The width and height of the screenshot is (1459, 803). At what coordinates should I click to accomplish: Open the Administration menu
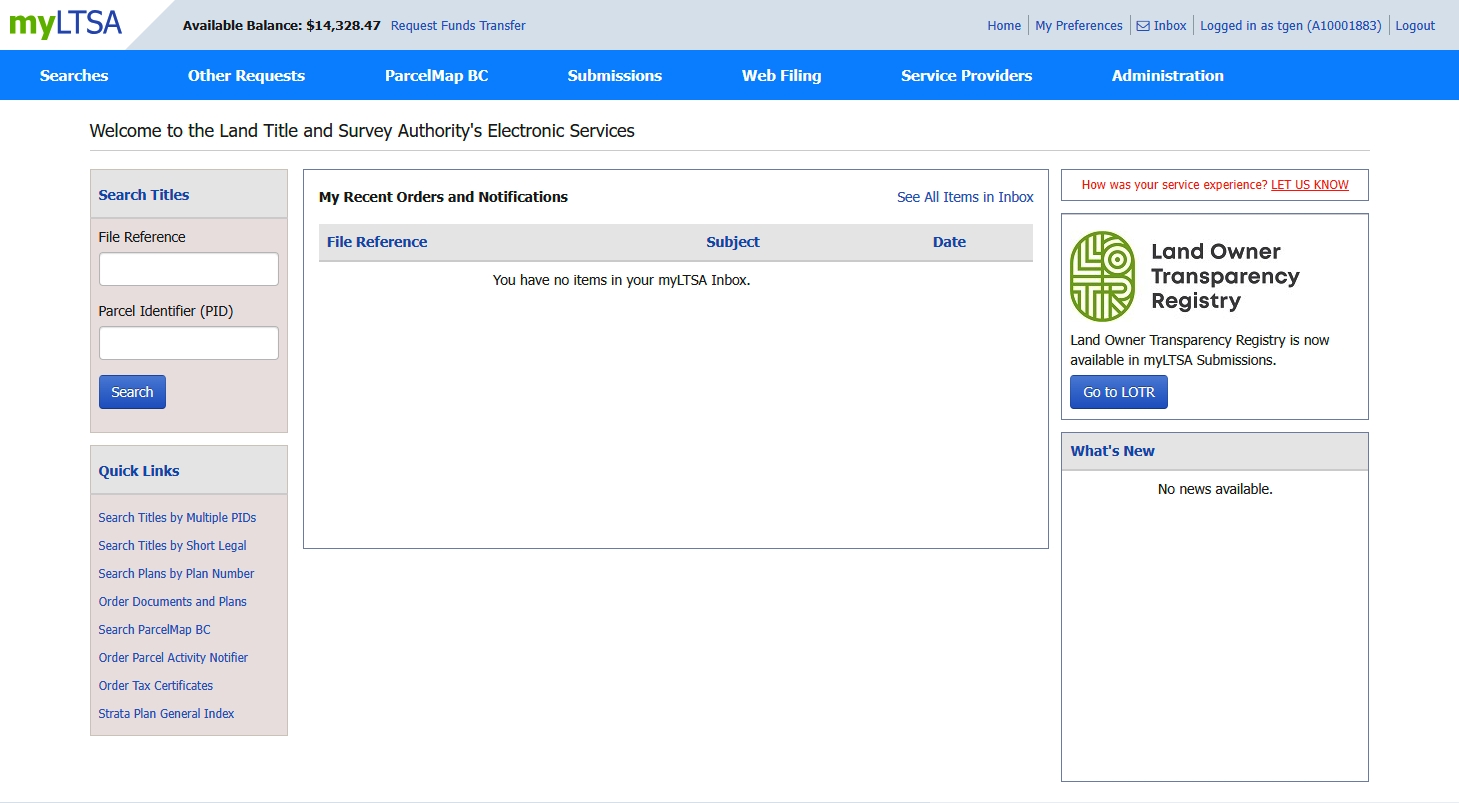click(x=1167, y=75)
